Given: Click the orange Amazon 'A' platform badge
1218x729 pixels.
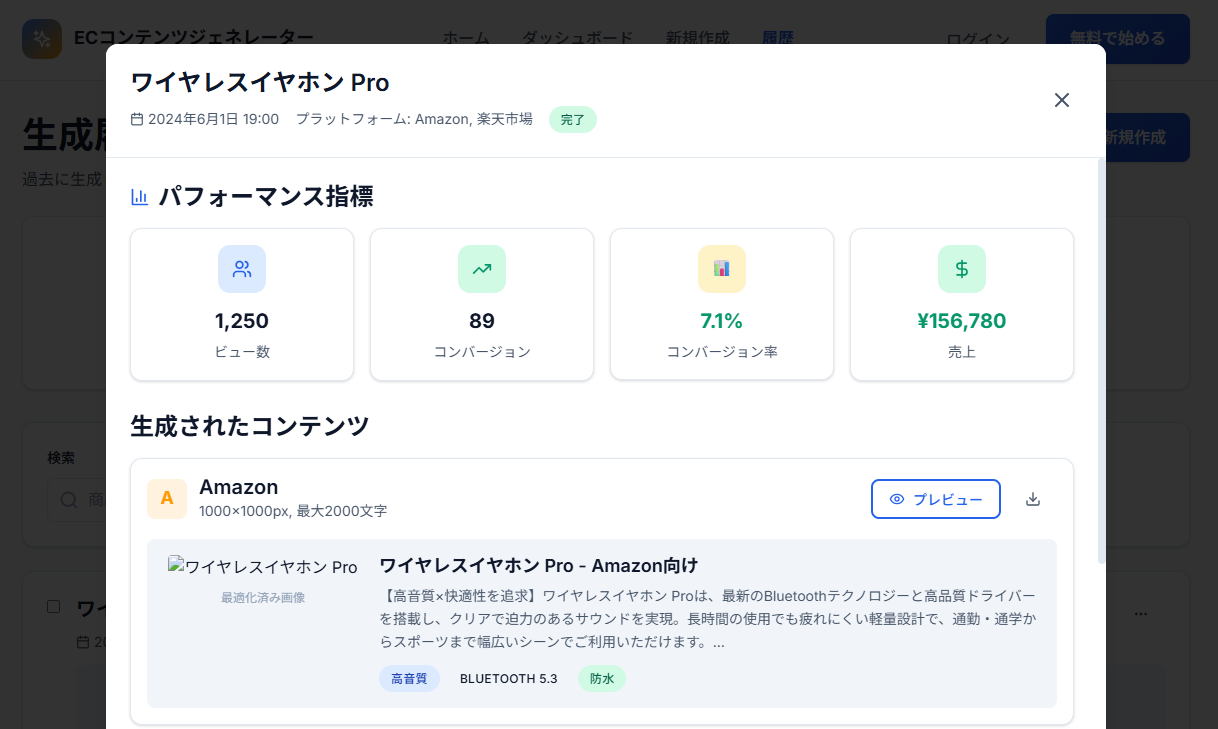Looking at the screenshot, I should [x=167, y=499].
